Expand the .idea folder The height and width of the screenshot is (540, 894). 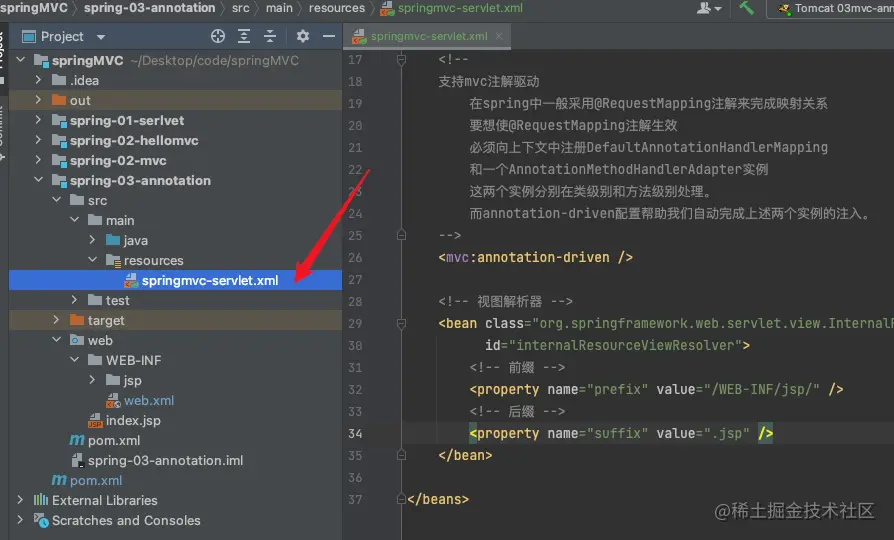[x=38, y=80]
